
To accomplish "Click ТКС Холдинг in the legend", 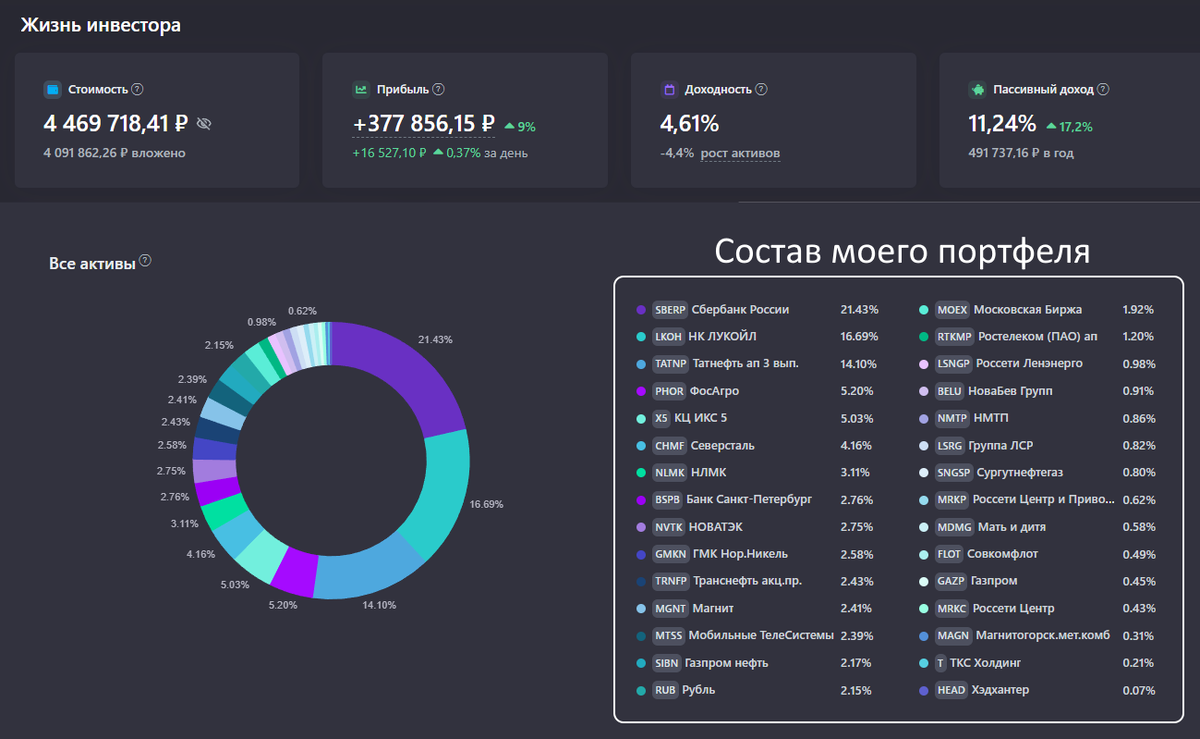I will tap(986, 662).
